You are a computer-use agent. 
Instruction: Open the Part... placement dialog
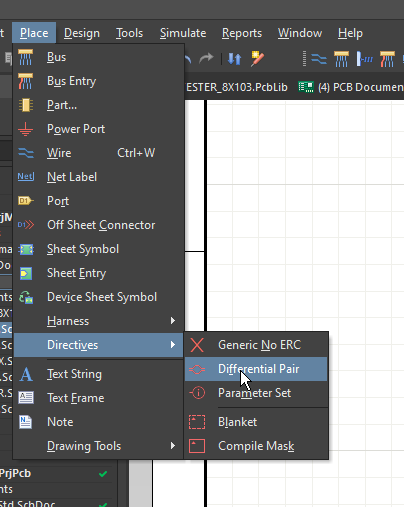(99, 105)
